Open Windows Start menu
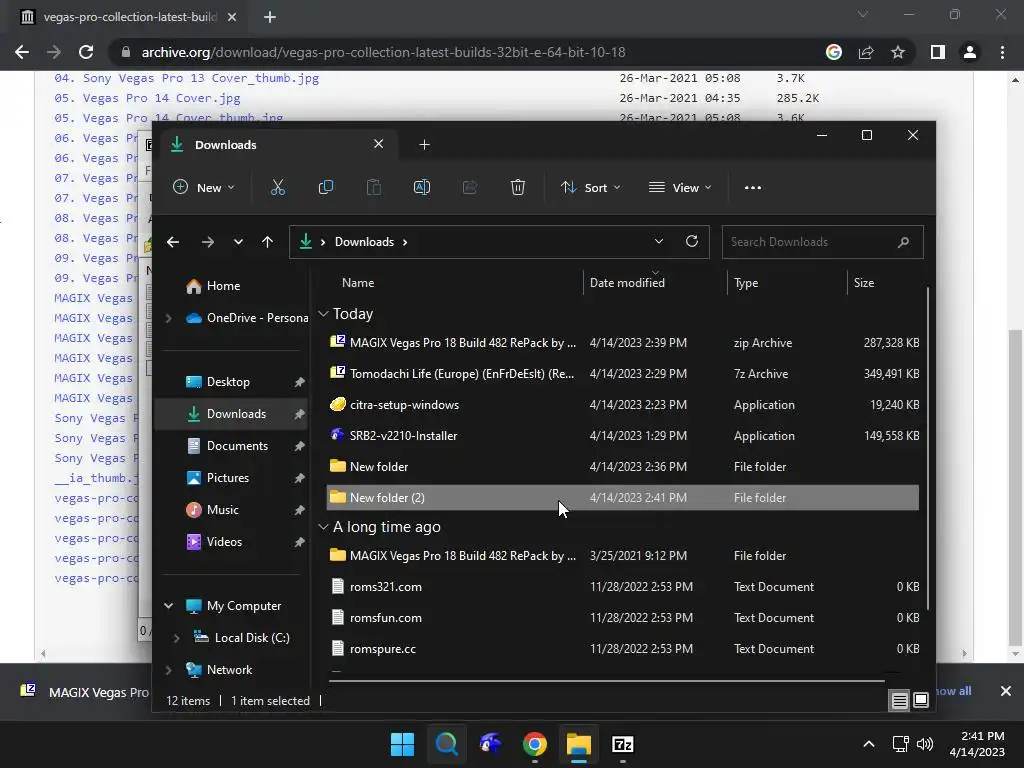The height and width of the screenshot is (768, 1024). 402,744
